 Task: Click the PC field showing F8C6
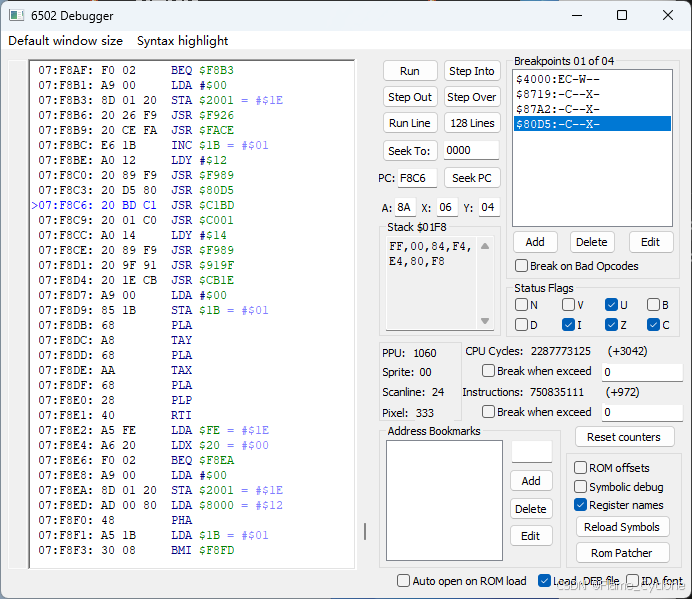[x=417, y=178]
